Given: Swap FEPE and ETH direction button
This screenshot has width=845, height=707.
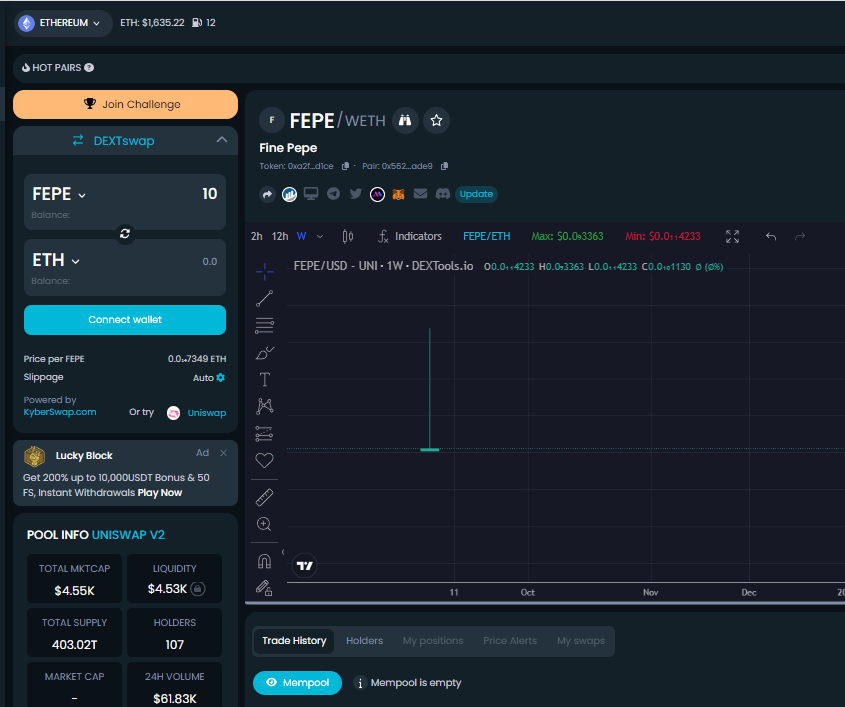Looking at the screenshot, I should 125,234.
